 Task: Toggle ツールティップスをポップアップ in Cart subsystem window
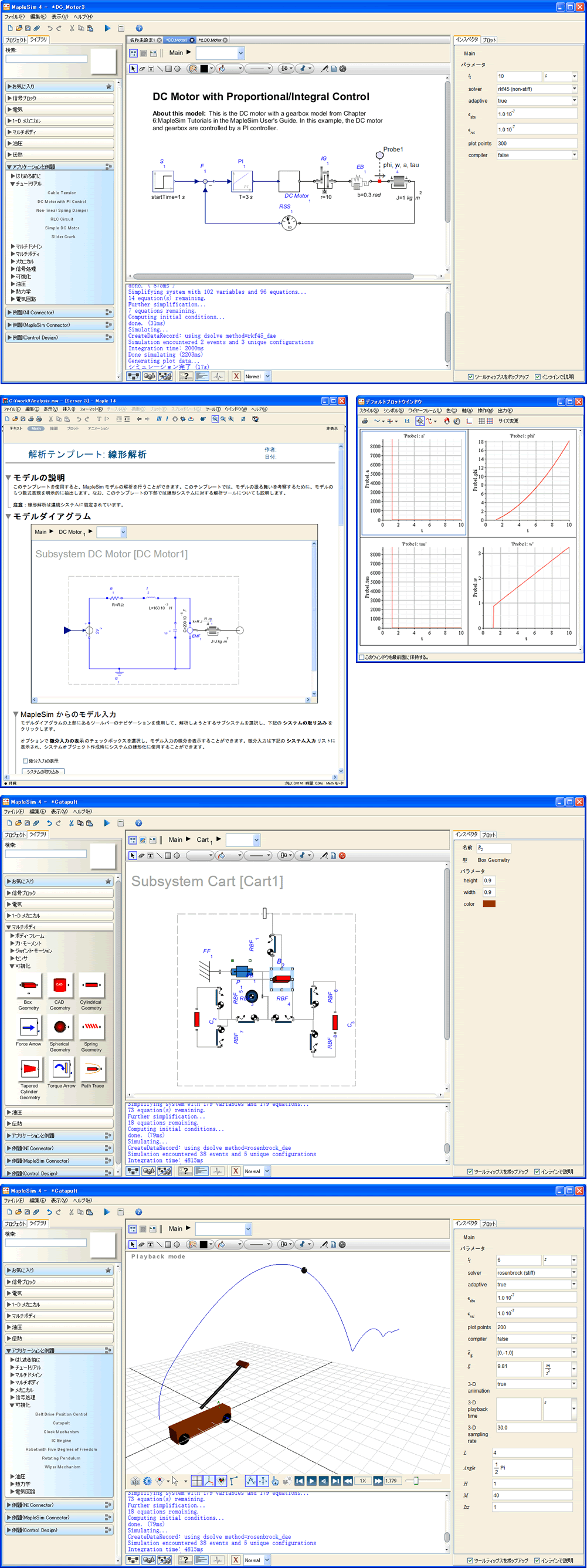(470, 1171)
